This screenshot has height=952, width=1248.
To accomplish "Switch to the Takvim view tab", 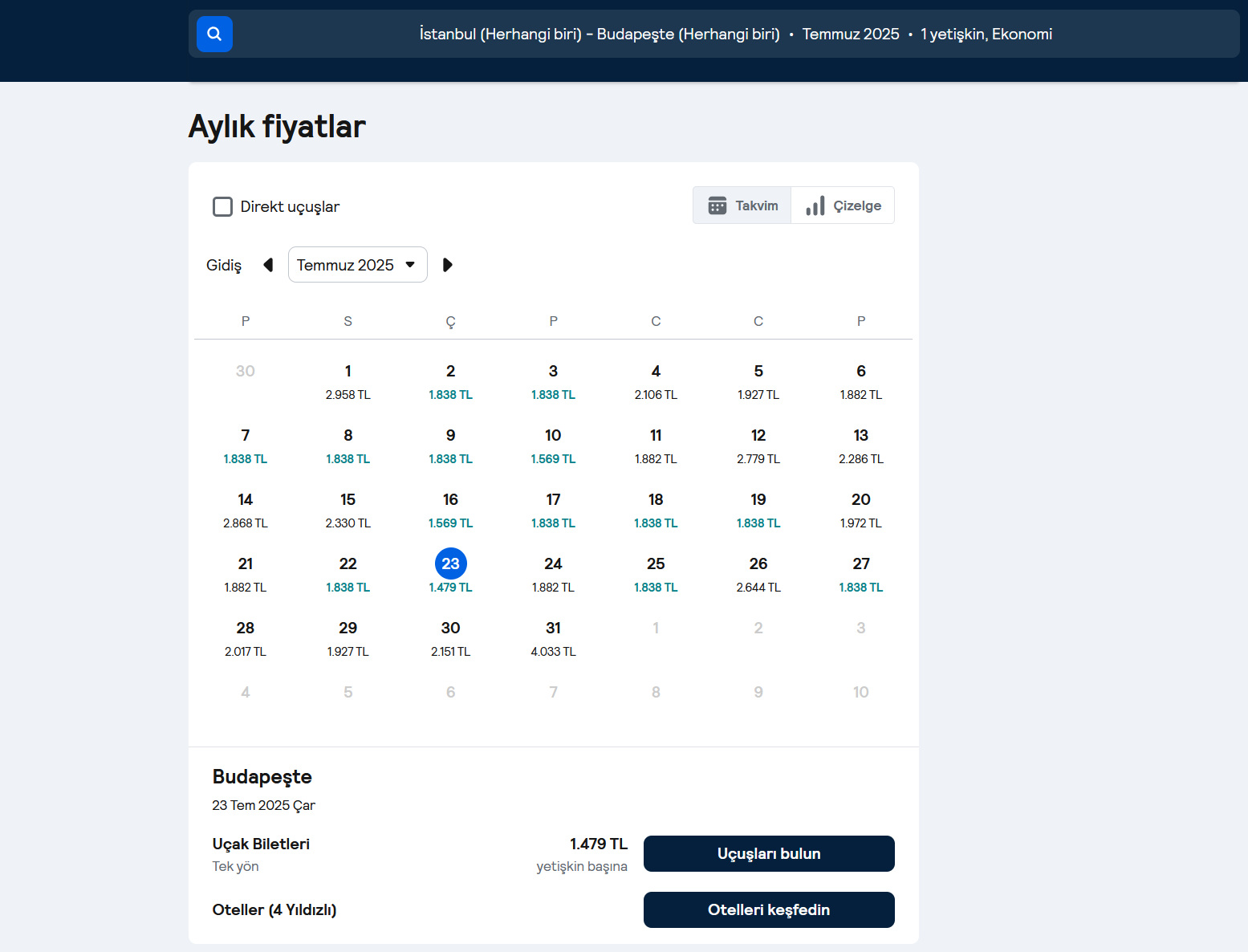I will (x=742, y=205).
